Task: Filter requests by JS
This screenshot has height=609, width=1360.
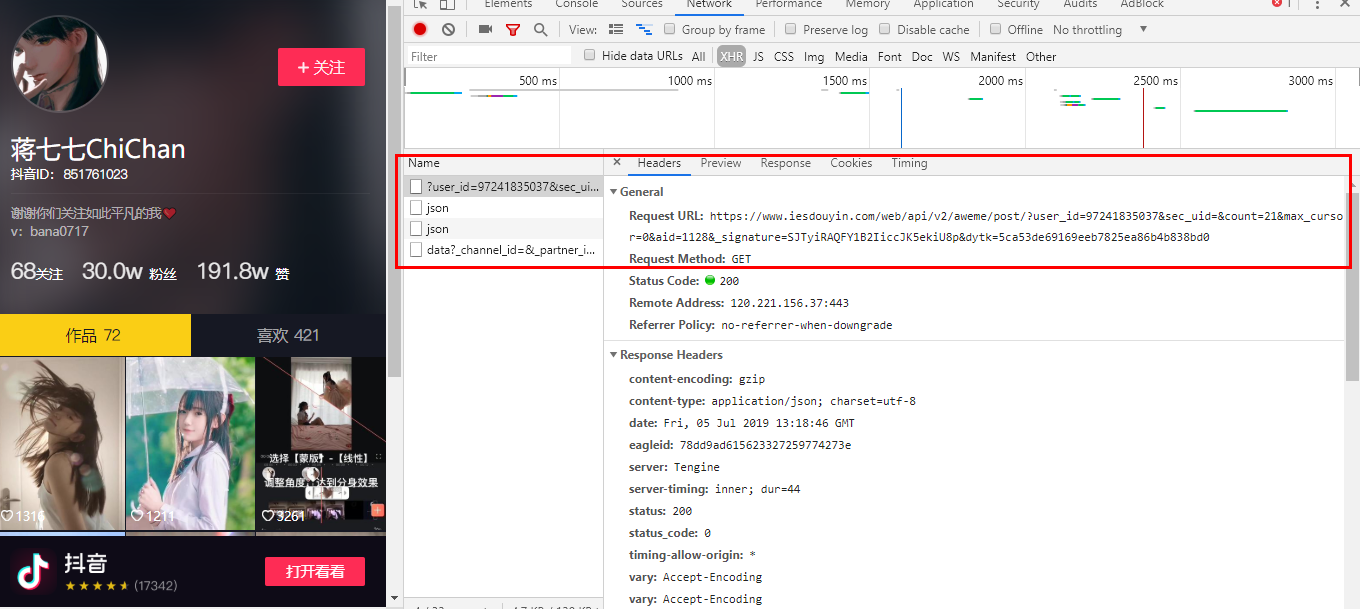Action: 758,57
